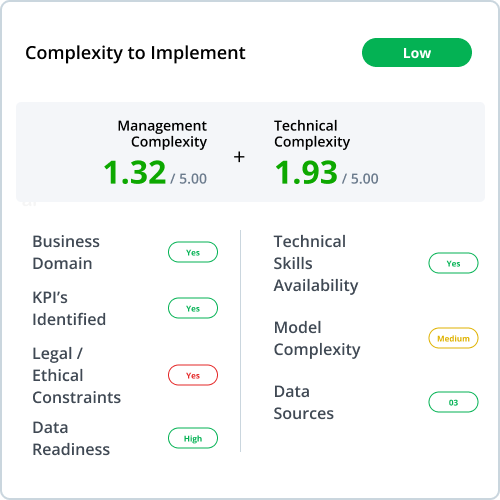
Task: Click the Legal / Ethical Constraints label
Action: [x=77, y=375]
